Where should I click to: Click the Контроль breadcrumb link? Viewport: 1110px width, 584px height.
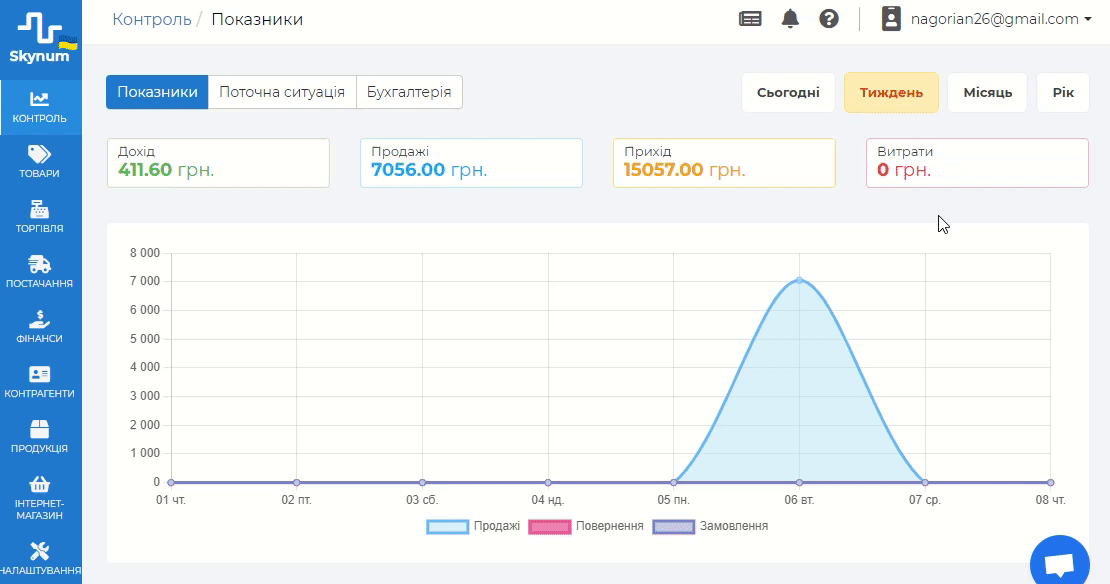click(152, 19)
